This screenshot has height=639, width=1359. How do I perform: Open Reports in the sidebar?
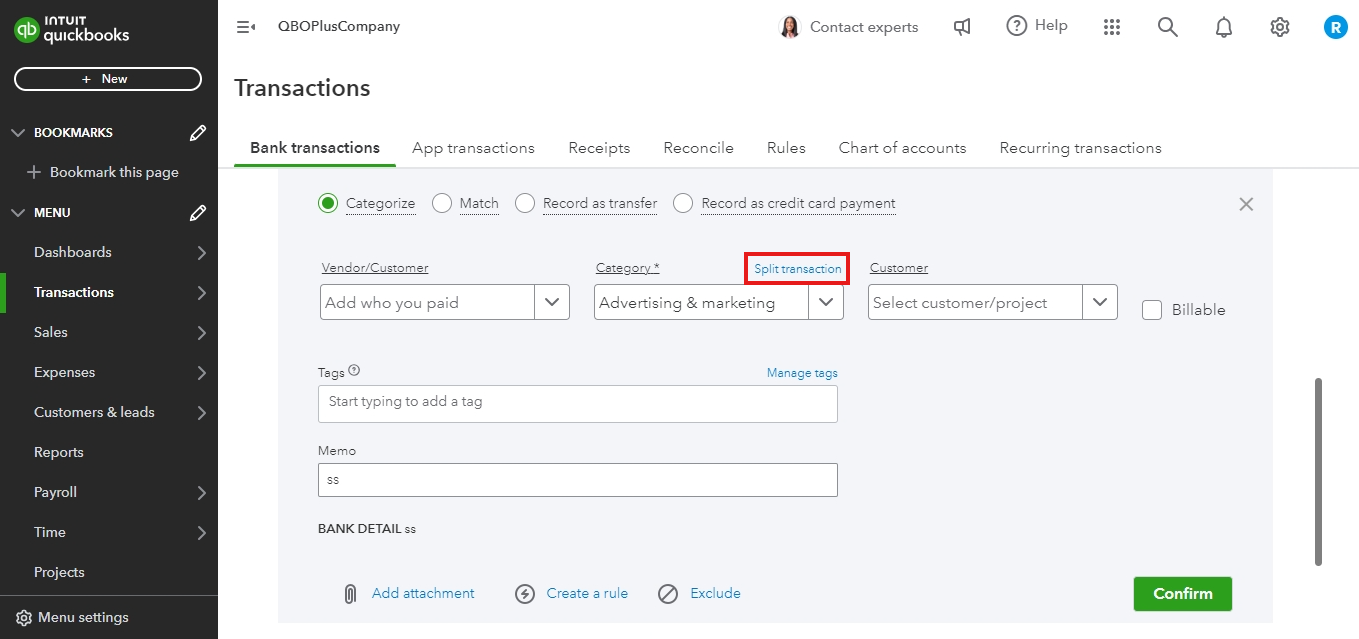[x=59, y=452]
